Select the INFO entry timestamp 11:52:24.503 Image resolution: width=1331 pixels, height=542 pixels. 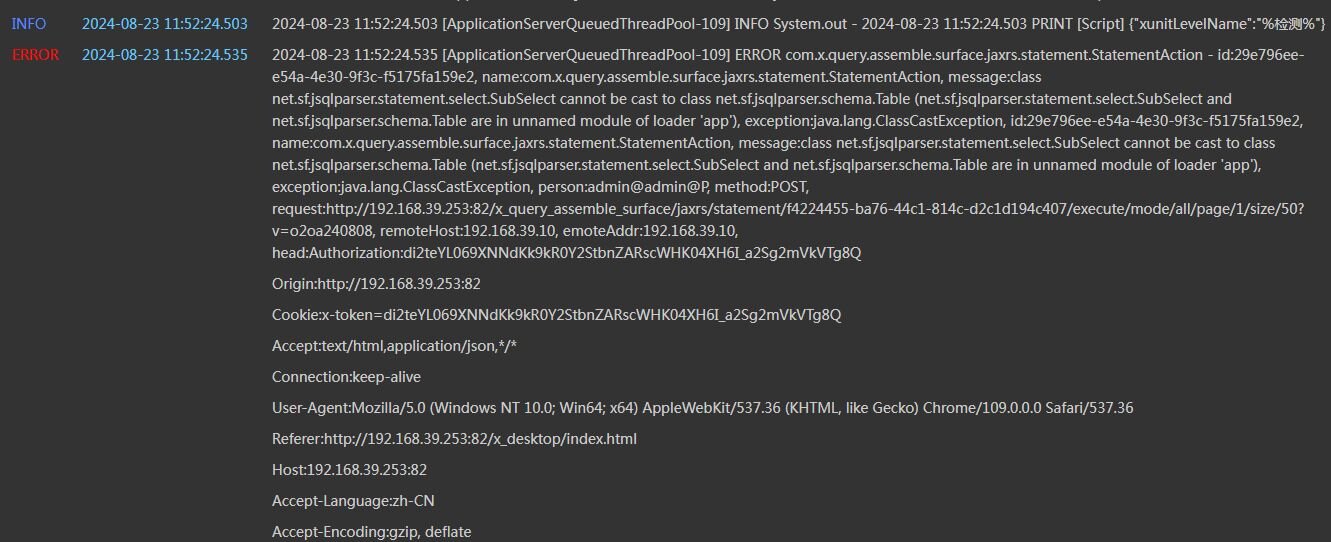coord(165,23)
